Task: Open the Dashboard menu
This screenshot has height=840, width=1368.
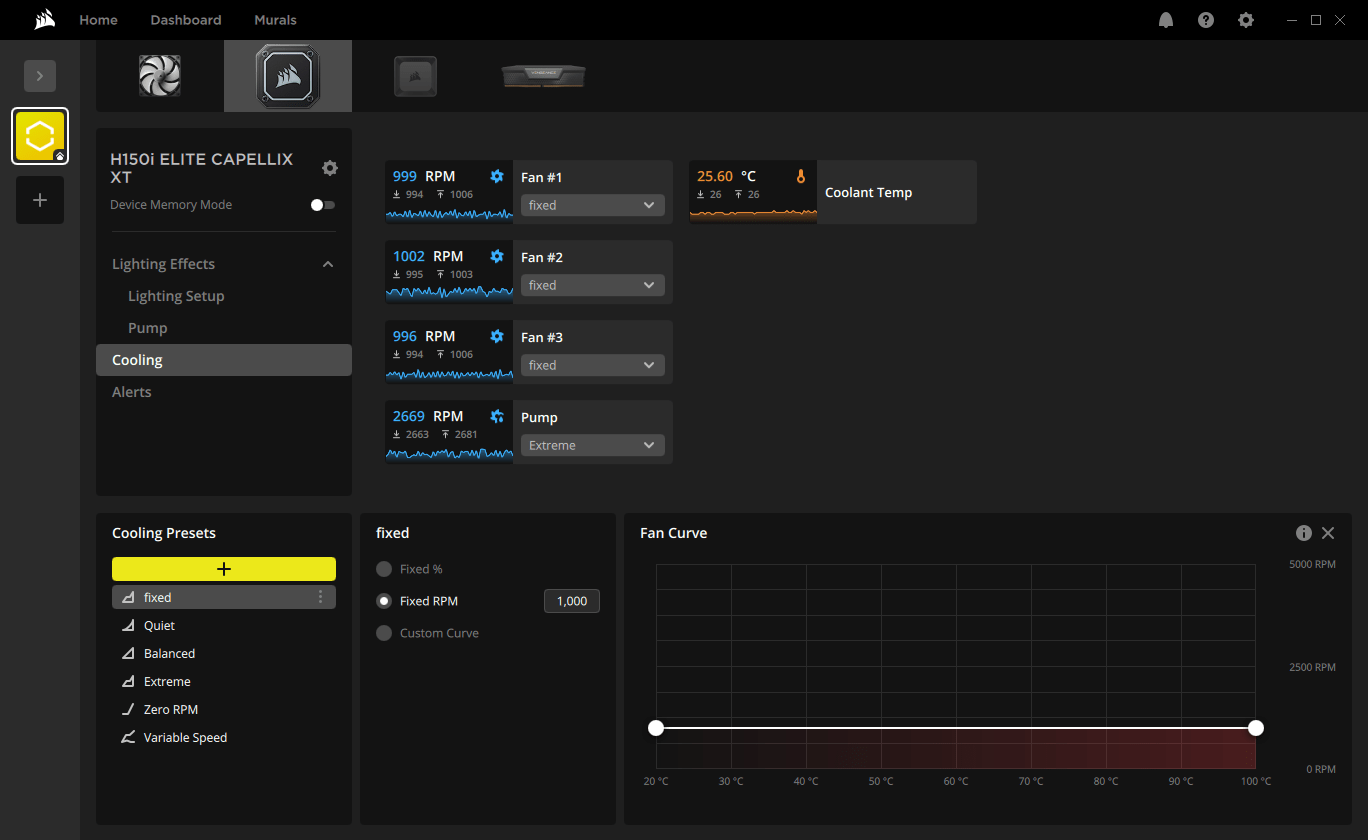Action: pyautogui.click(x=186, y=20)
